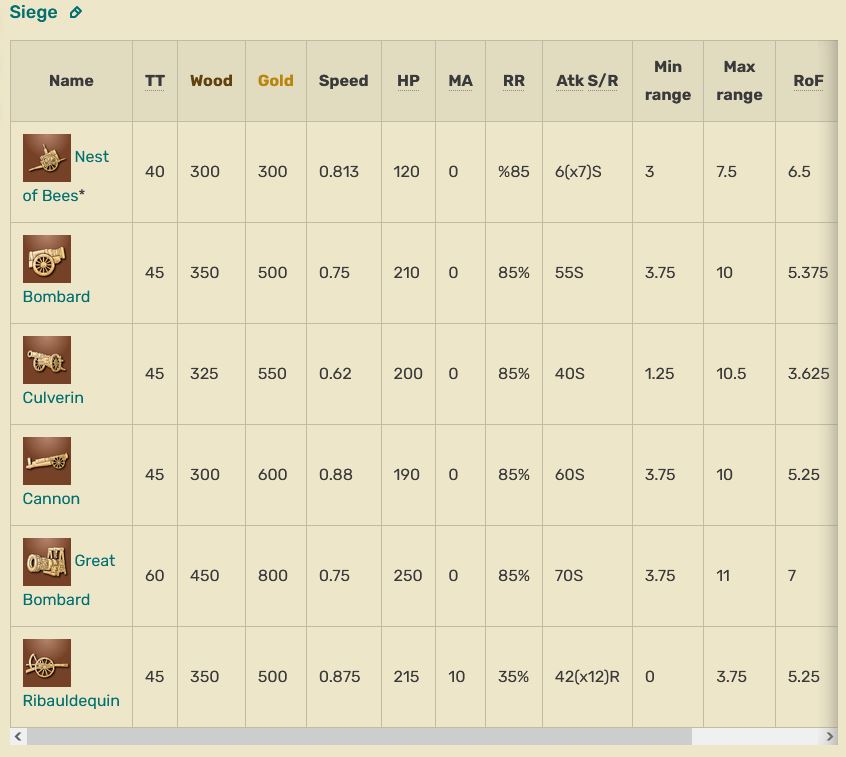Select the 70S attack value
Screen dimensions: 846x757
569,575
